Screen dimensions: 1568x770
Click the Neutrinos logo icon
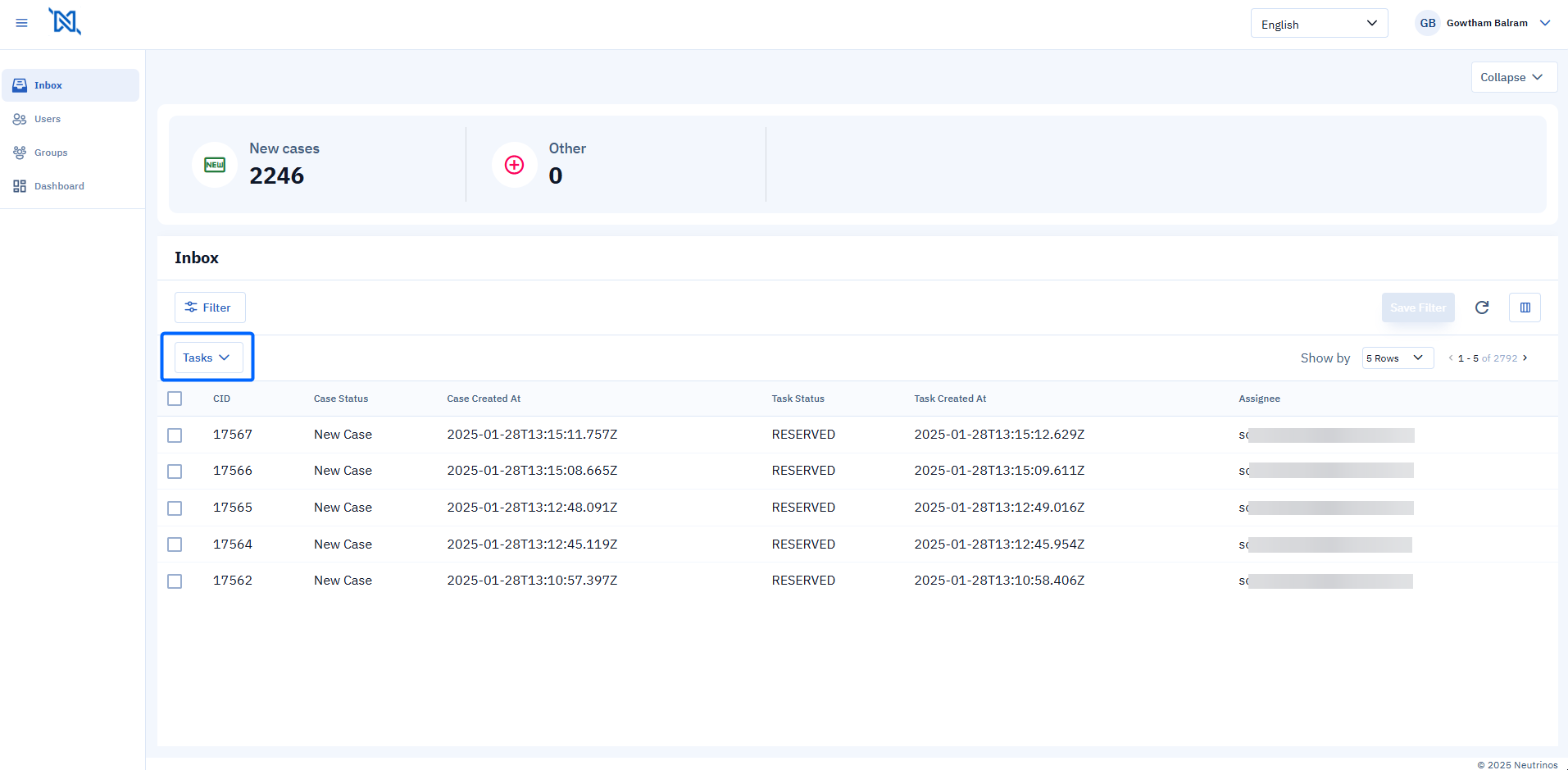65,21
